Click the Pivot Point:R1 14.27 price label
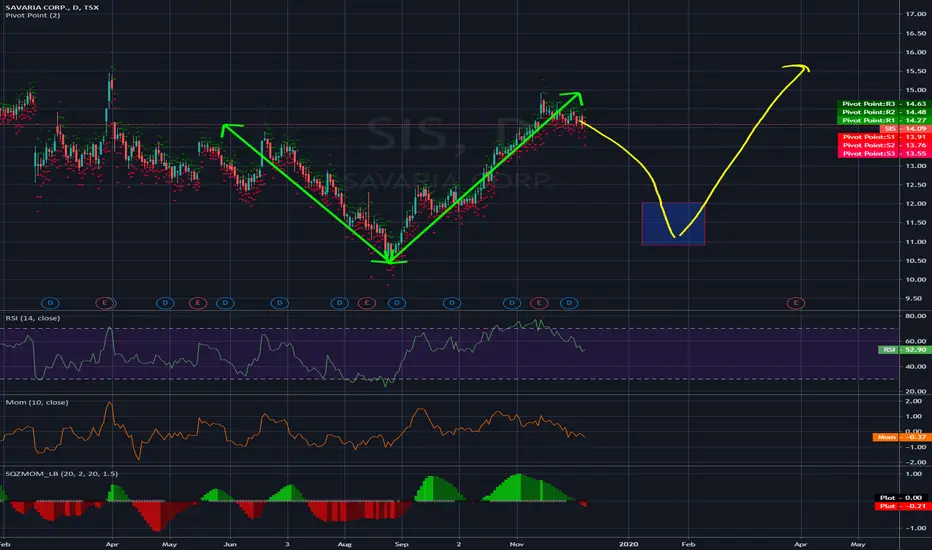The height and width of the screenshot is (550, 932). tap(883, 120)
